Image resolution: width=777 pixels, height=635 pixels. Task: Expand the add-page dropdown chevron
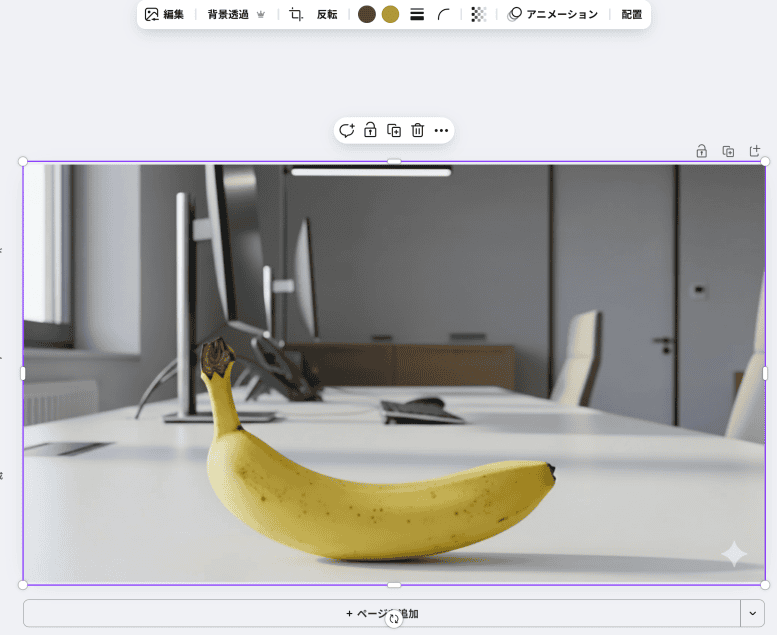tap(752, 613)
